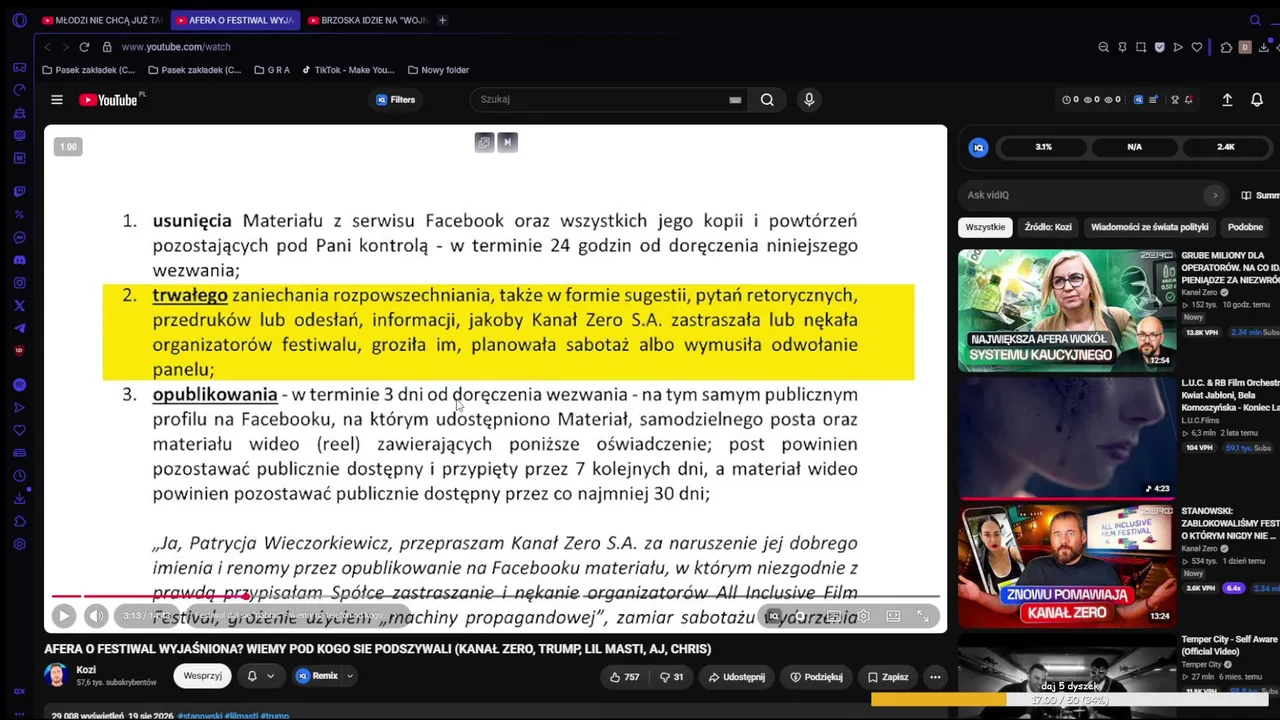Expand the notification bell subscription dropdown
The image size is (1280, 720).
click(259, 676)
